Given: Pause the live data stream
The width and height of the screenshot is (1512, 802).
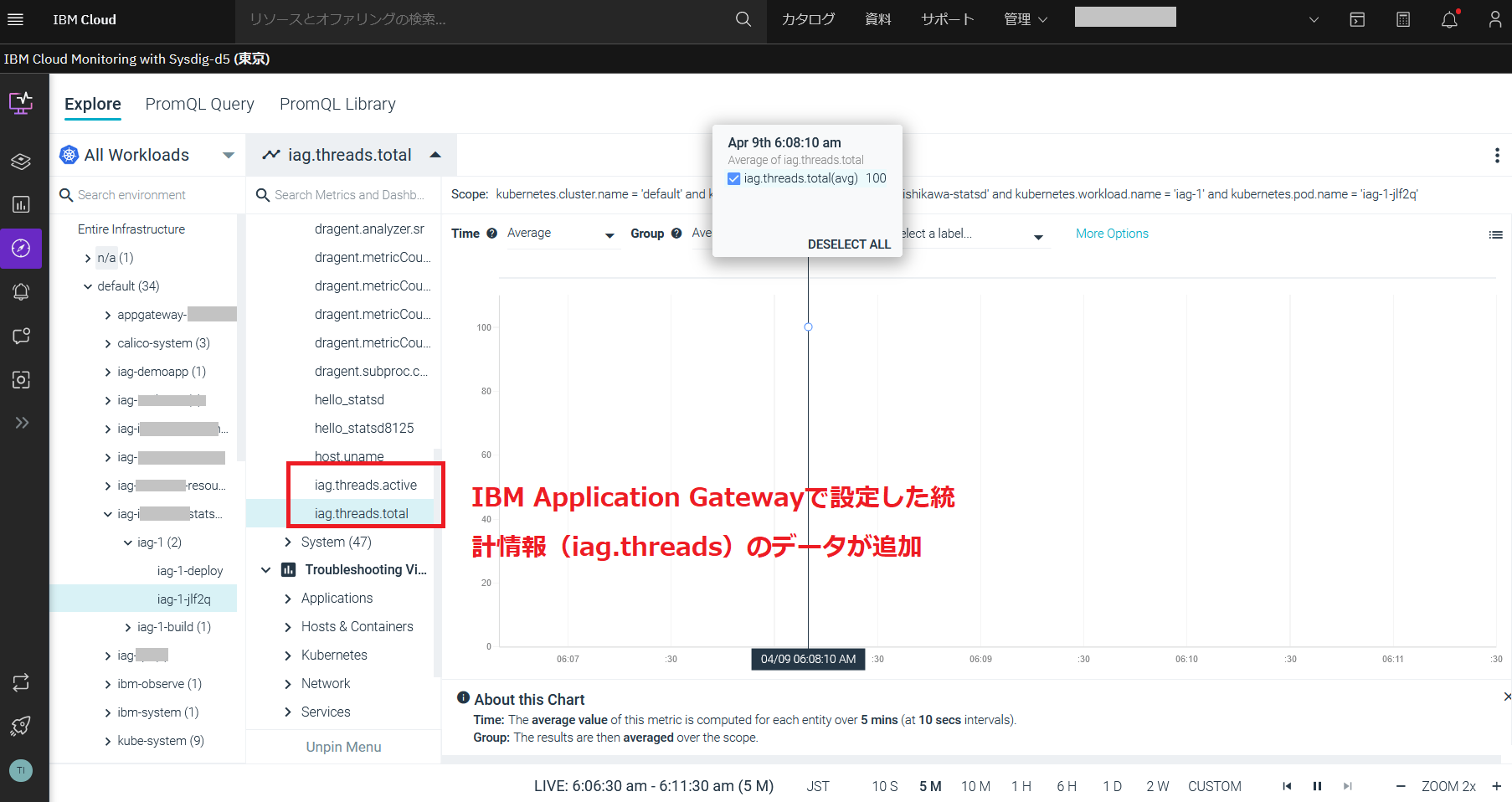Looking at the screenshot, I should (x=1317, y=786).
